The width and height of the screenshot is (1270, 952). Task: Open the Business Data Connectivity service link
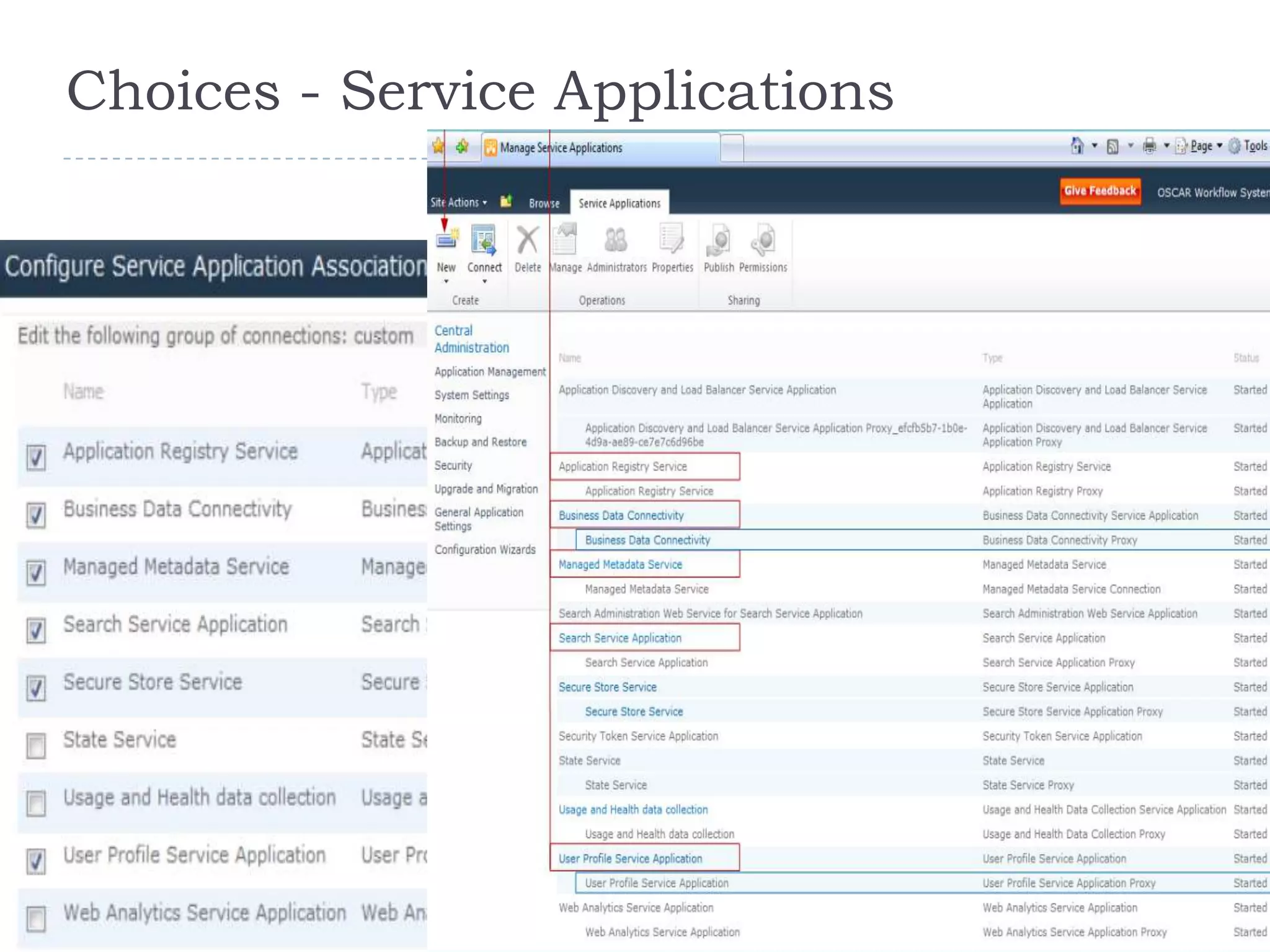coord(621,516)
